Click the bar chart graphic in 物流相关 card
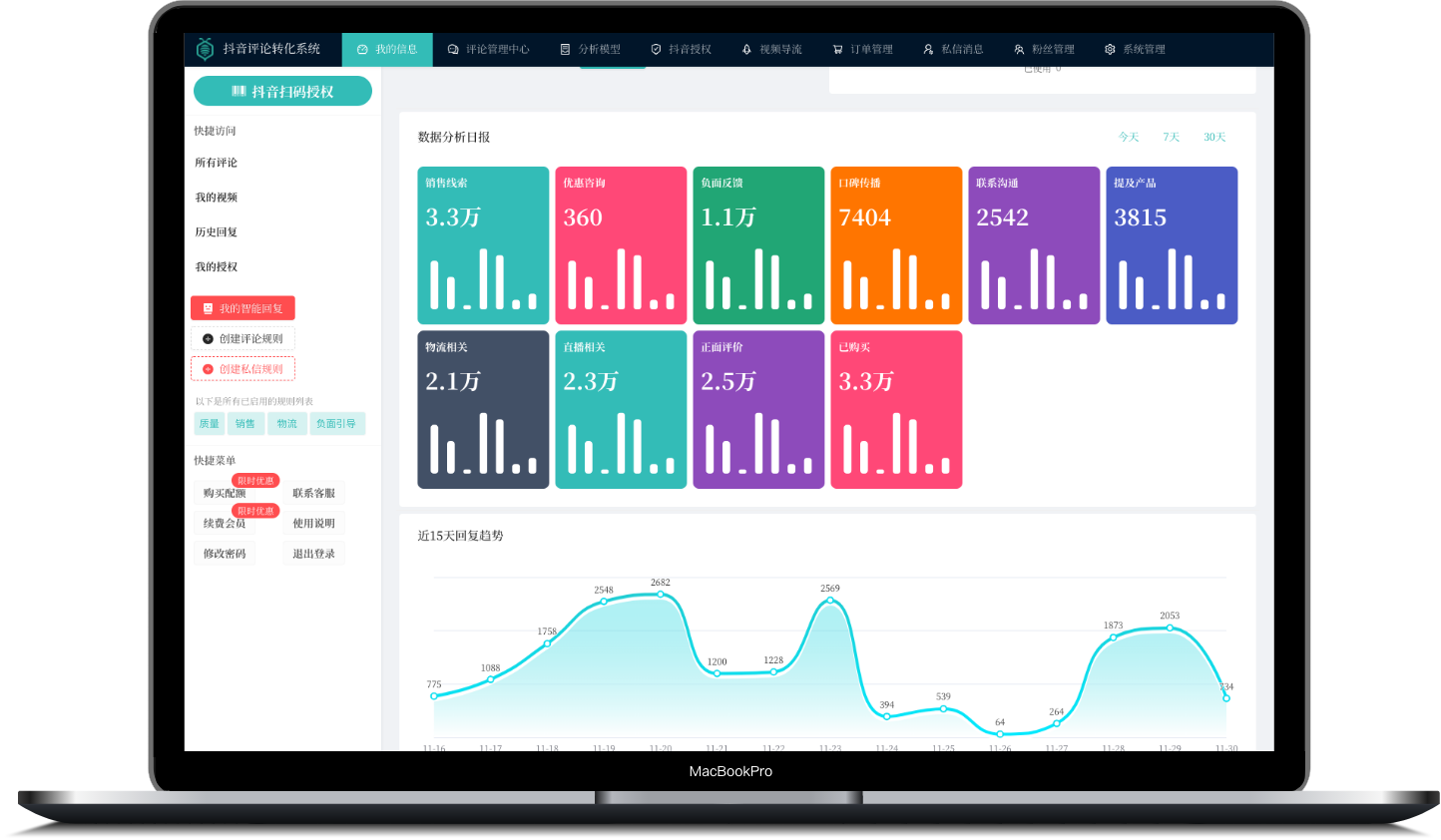The width and height of the screenshot is (1441, 840). (x=483, y=442)
